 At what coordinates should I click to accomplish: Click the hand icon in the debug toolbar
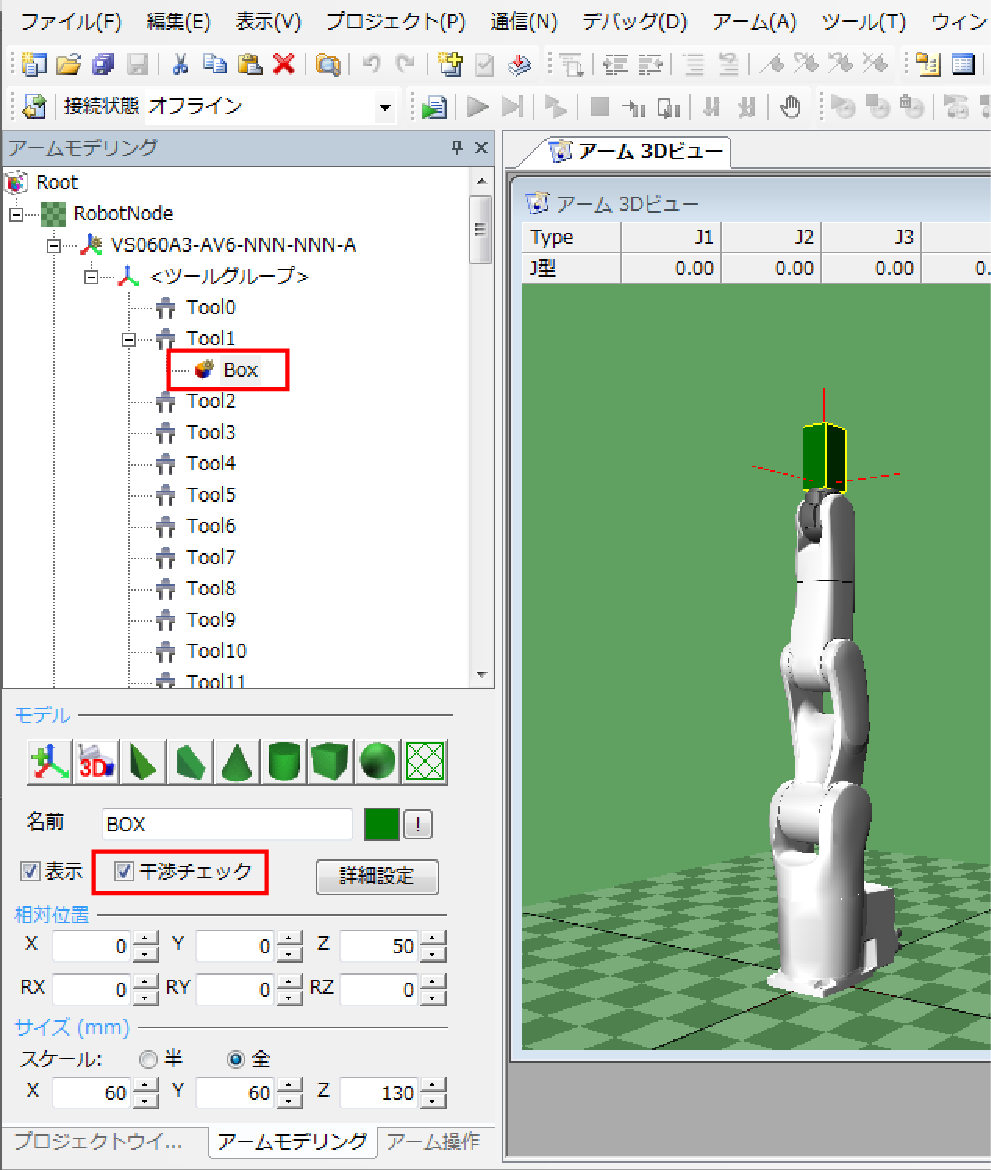[x=791, y=107]
